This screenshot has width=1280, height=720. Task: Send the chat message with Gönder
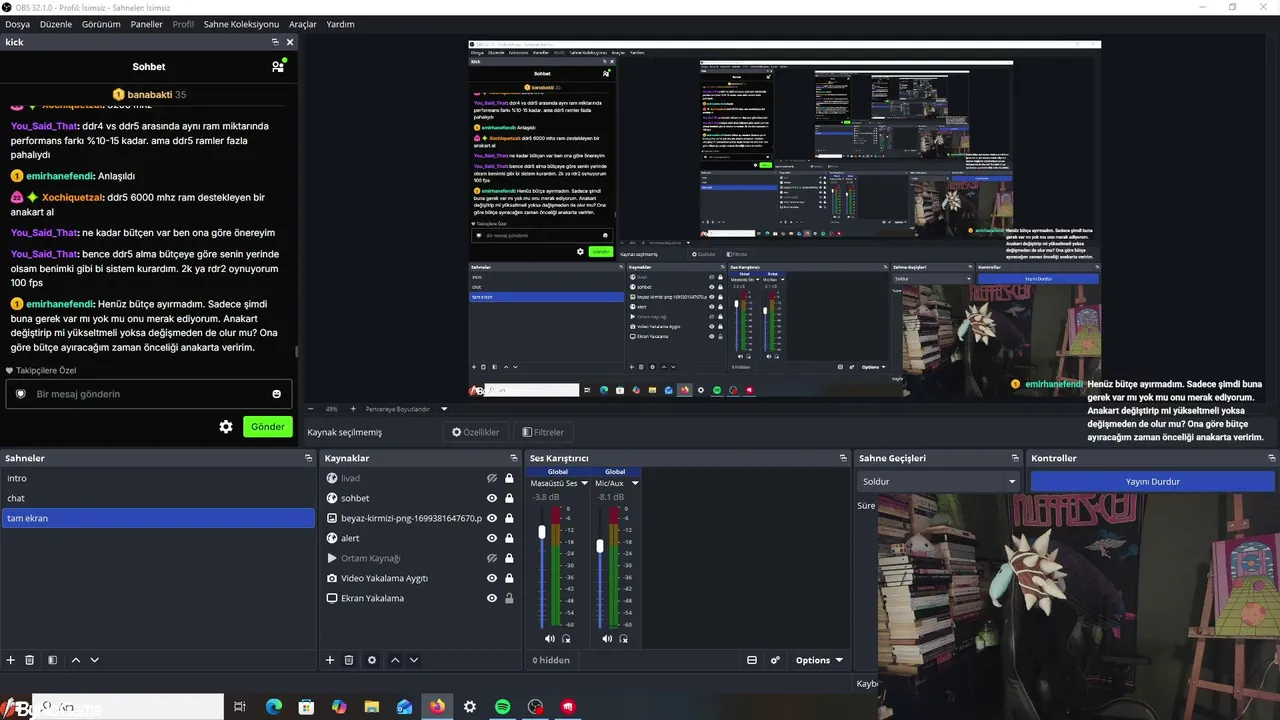tap(268, 427)
